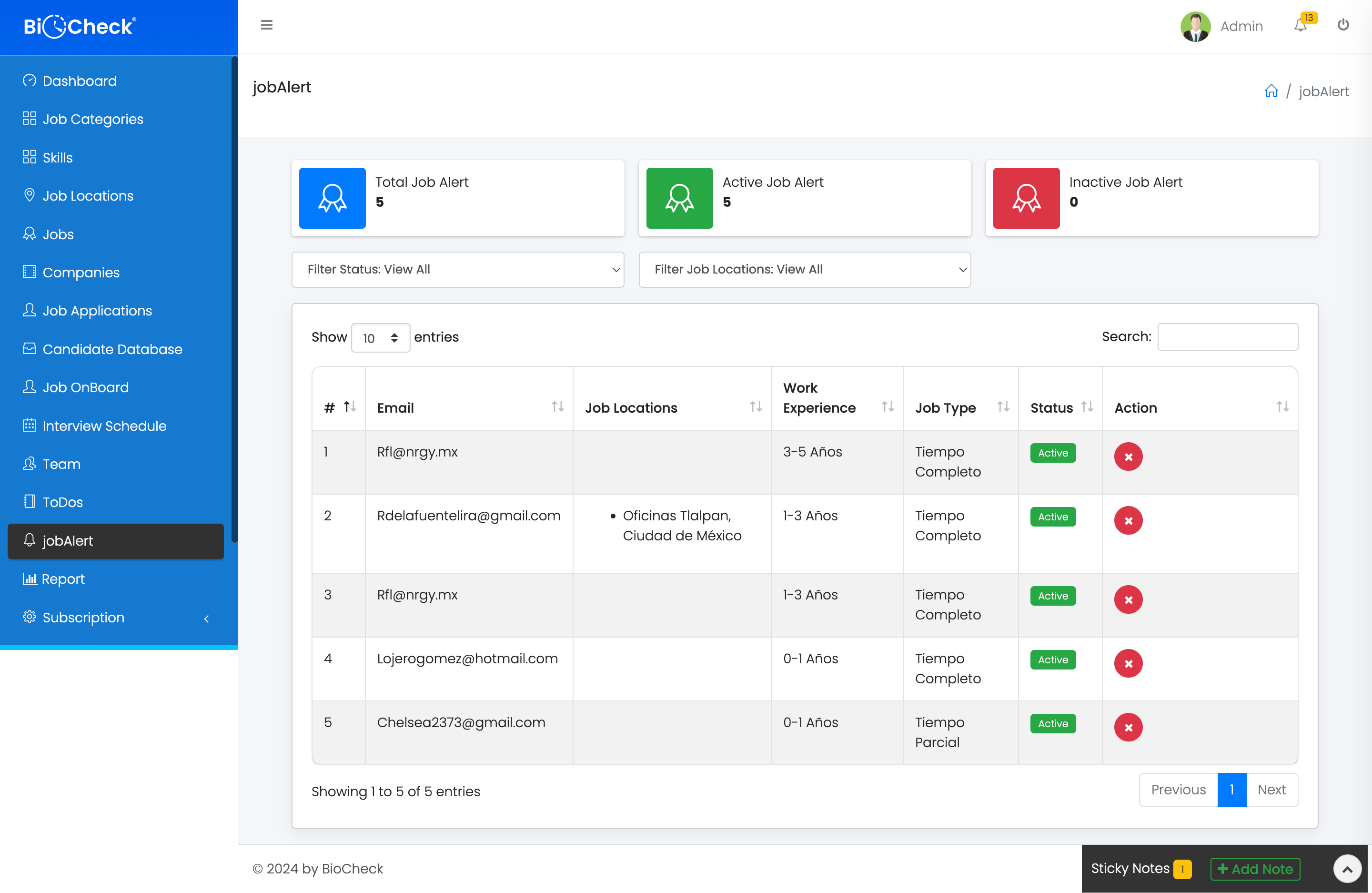The image size is (1372, 893).
Task: Sort table by Work Experience column
Action: 837,398
